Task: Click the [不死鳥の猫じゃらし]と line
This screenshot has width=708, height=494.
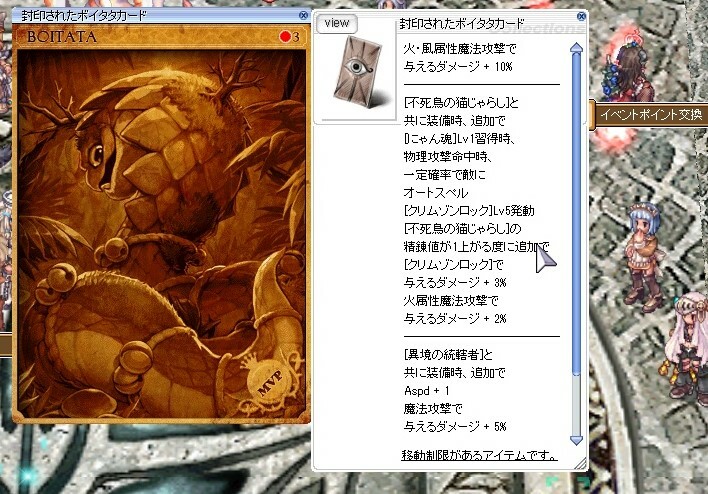Action: tap(461, 103)
